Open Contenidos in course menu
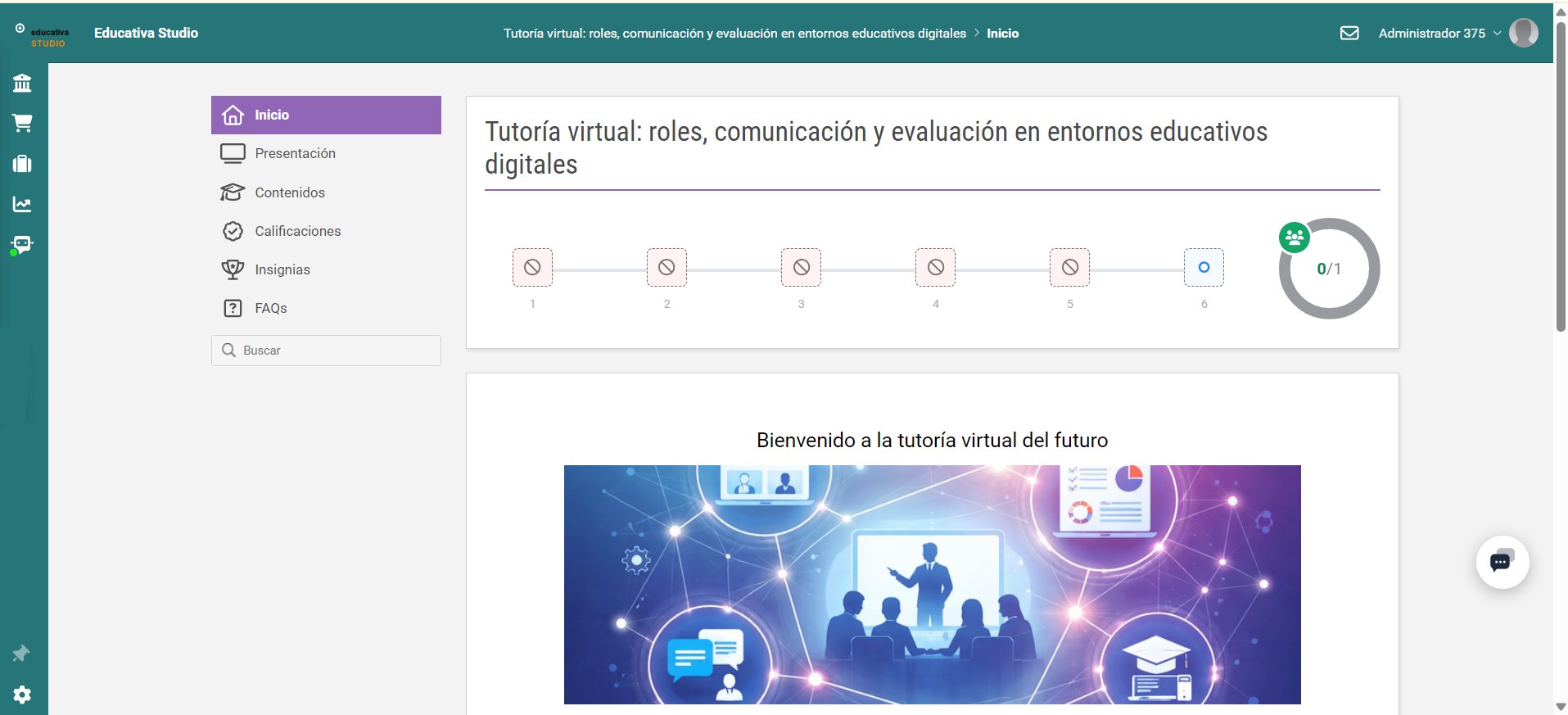The height and width of the screenshot is (715, 1568). point(326,192)
